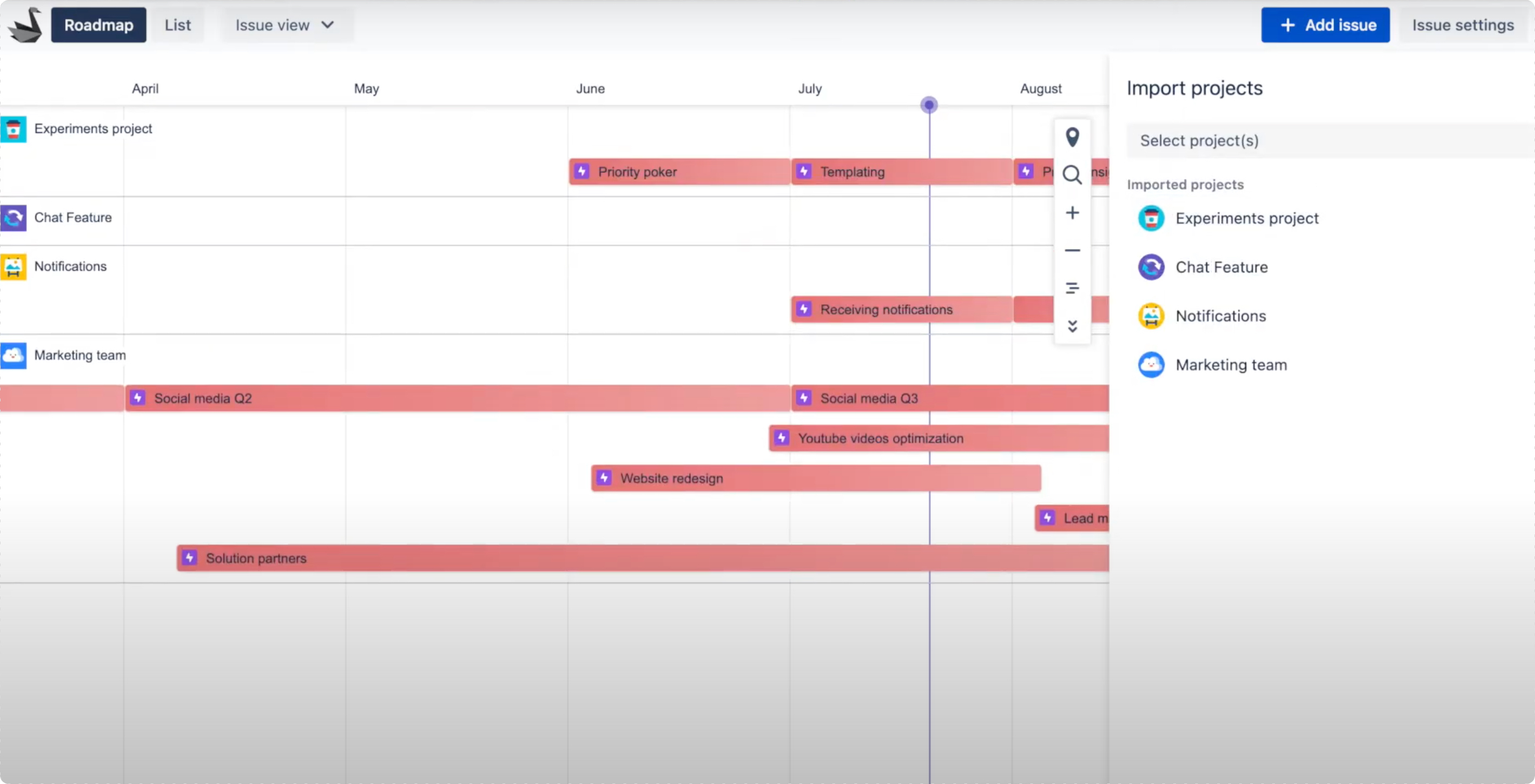The width and height of the screenshot is (1535, 784).
Task: Click Marketing team cloud icon in roadmap
Action: (x=13, y=355)
